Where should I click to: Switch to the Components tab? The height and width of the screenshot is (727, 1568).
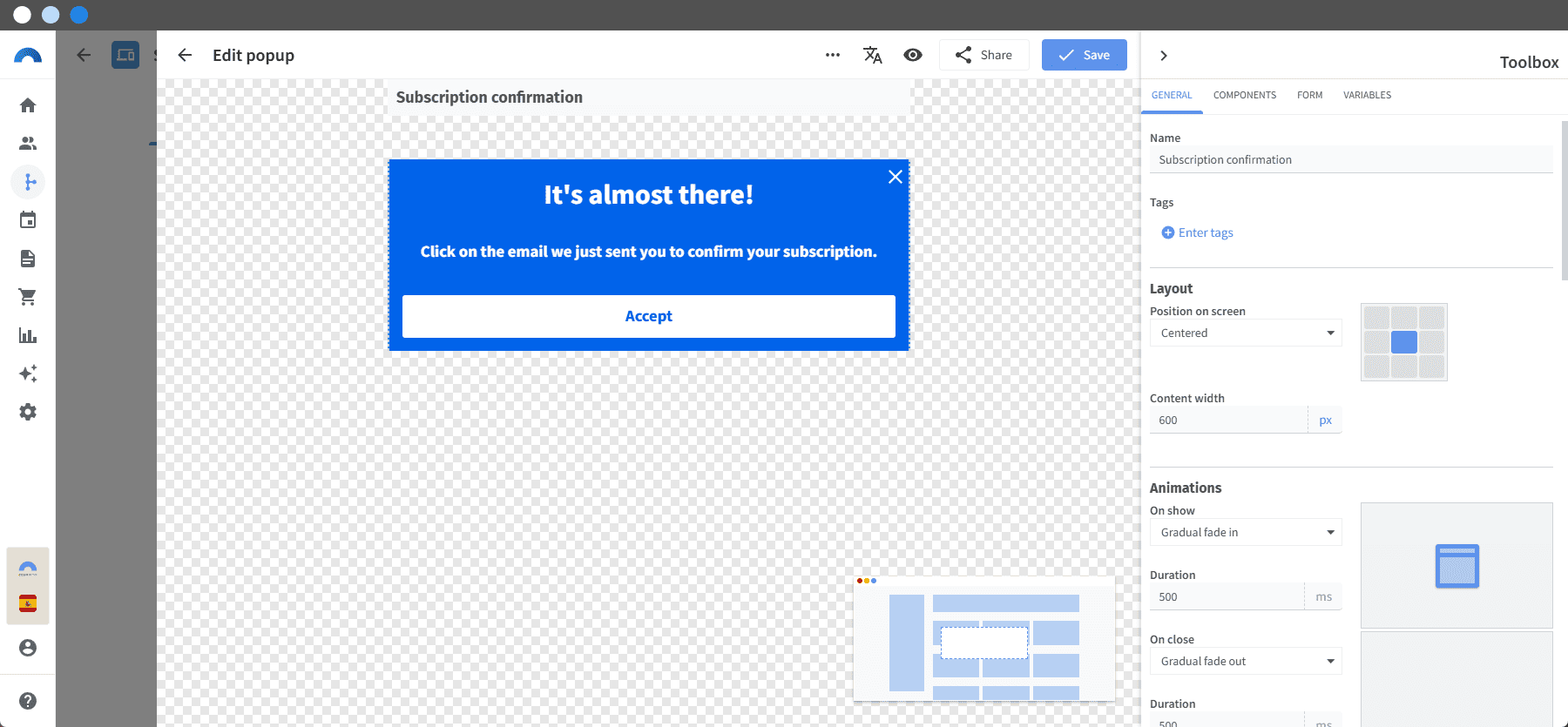click(x=1245, y=95)
